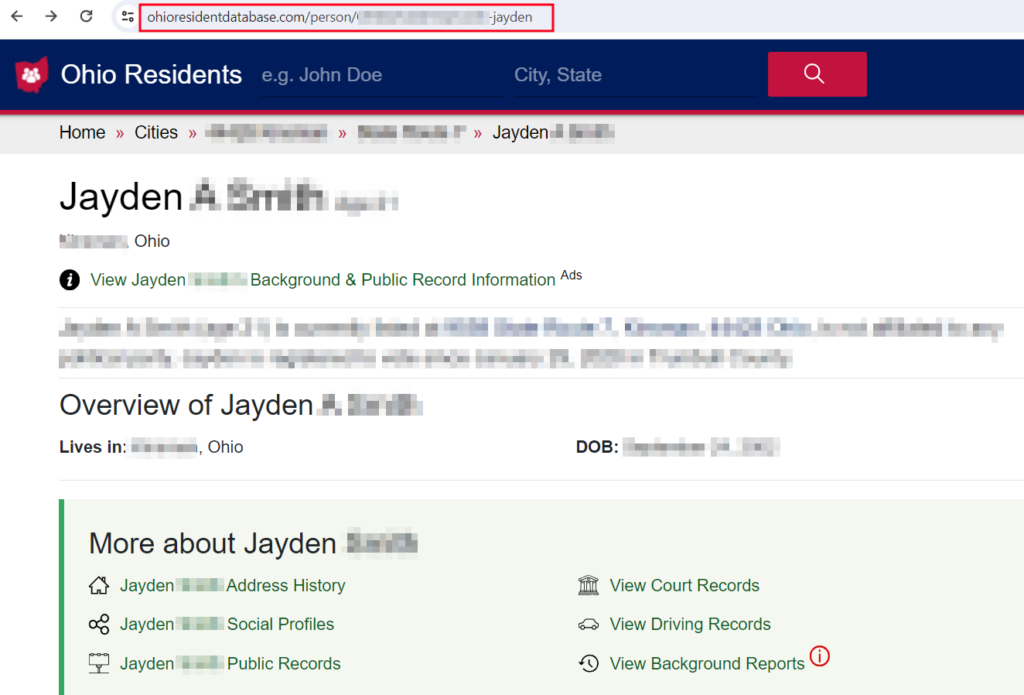
Task: Click the black info icon beside View Jayden
Action: pos(70,280)
